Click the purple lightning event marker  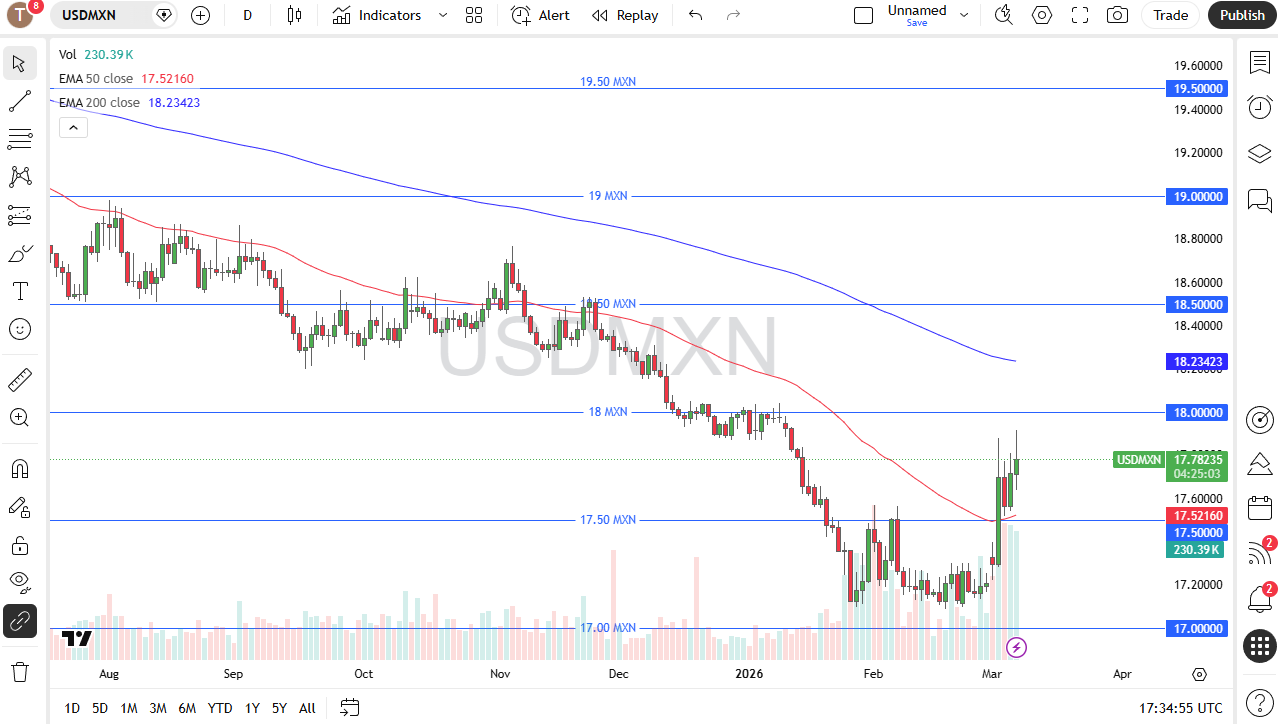[1017, 648]
